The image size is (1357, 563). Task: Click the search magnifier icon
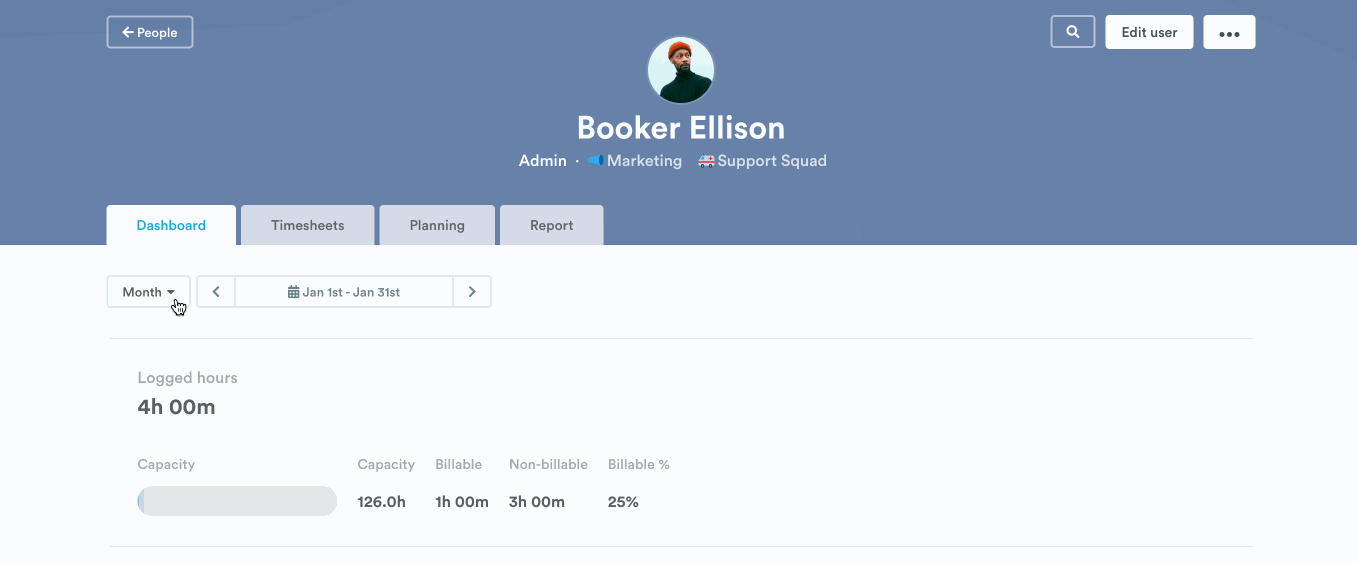[1073, 32]
